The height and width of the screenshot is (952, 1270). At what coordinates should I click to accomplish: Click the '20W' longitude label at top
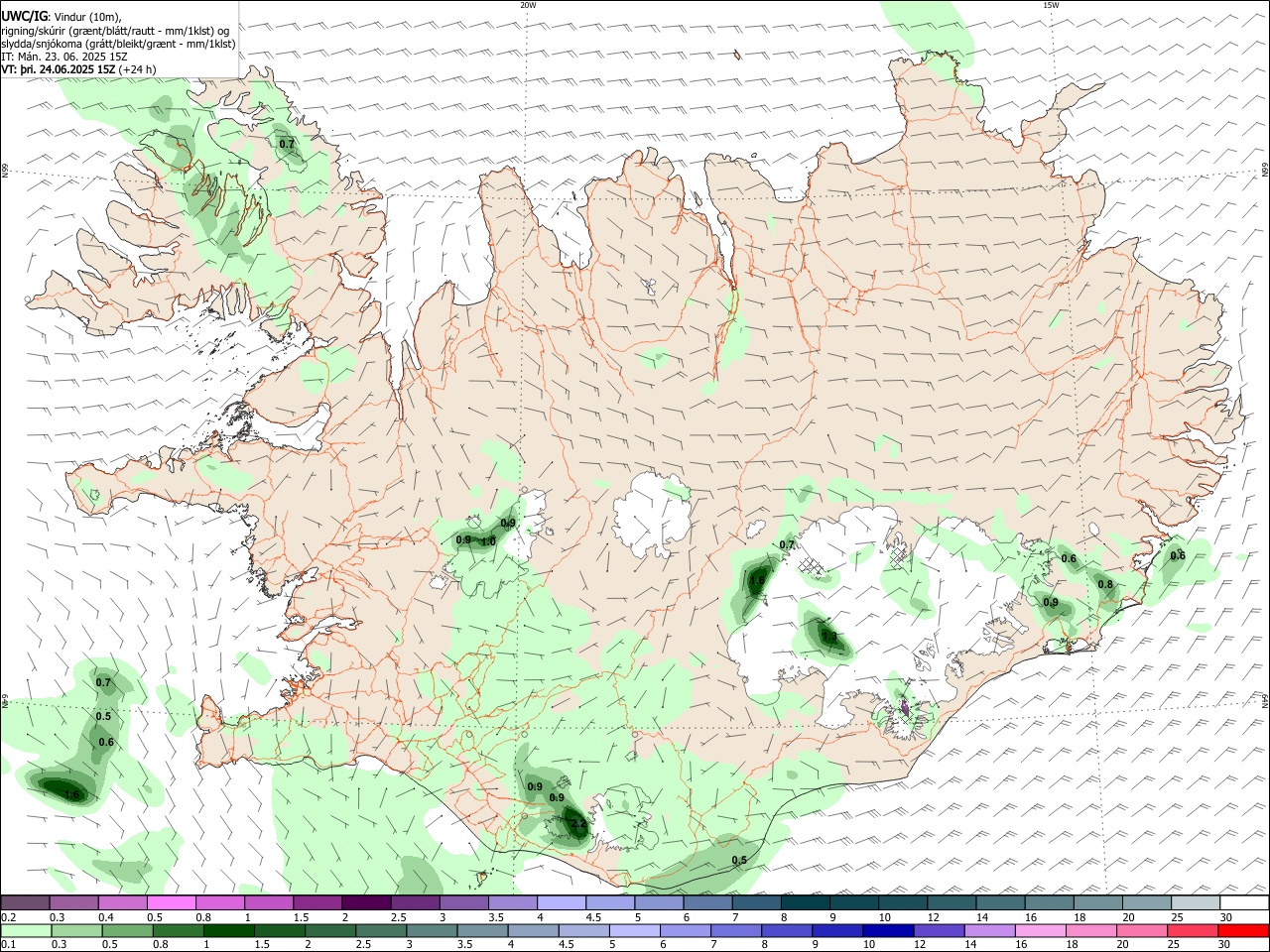coord(528,5)
